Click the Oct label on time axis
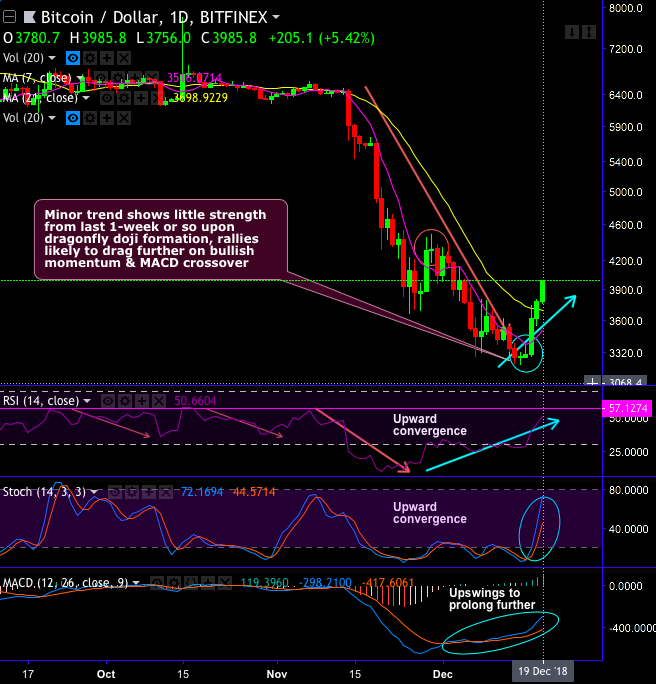Image resolution: width=656 pixels, height=684 pixels. (106, 674)
